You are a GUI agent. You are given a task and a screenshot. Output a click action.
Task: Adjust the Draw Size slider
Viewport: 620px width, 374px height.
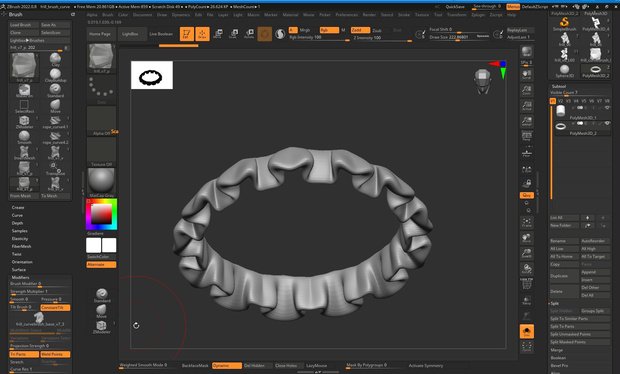coord(459,37)
